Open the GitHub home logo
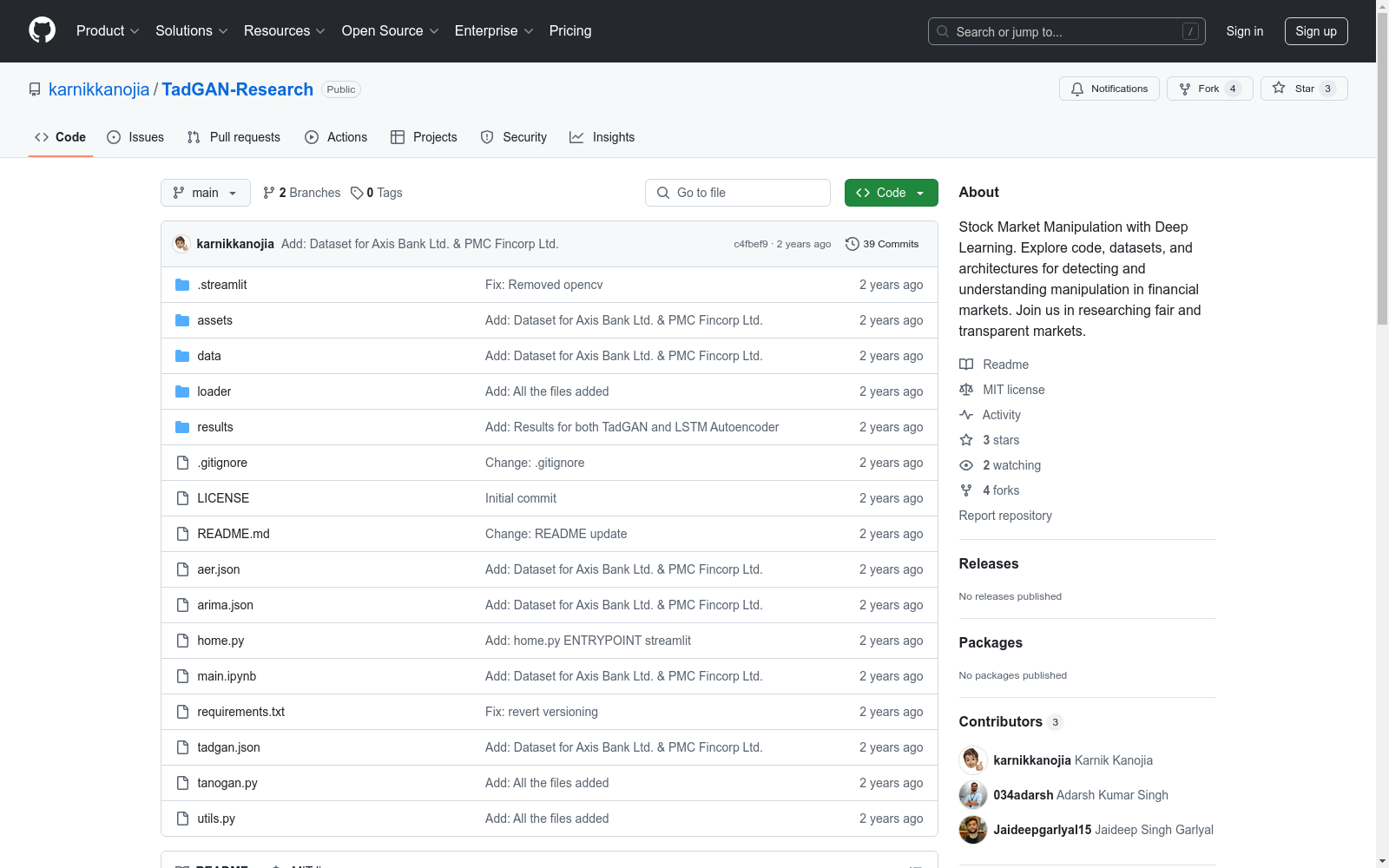 click(x=42, y=30)
